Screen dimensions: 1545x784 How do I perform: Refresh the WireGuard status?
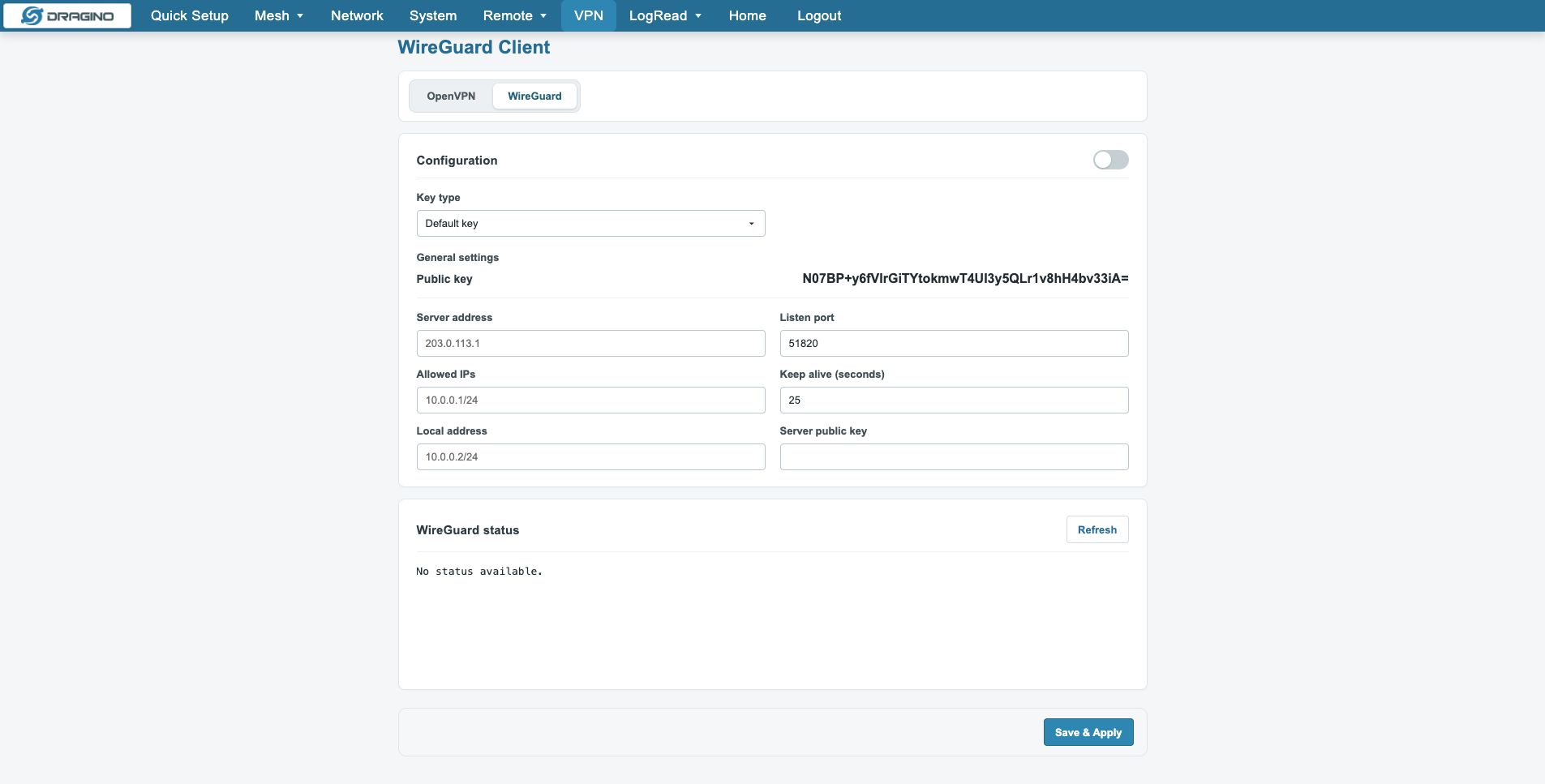pyautogui.click(x=1097, y=529)
